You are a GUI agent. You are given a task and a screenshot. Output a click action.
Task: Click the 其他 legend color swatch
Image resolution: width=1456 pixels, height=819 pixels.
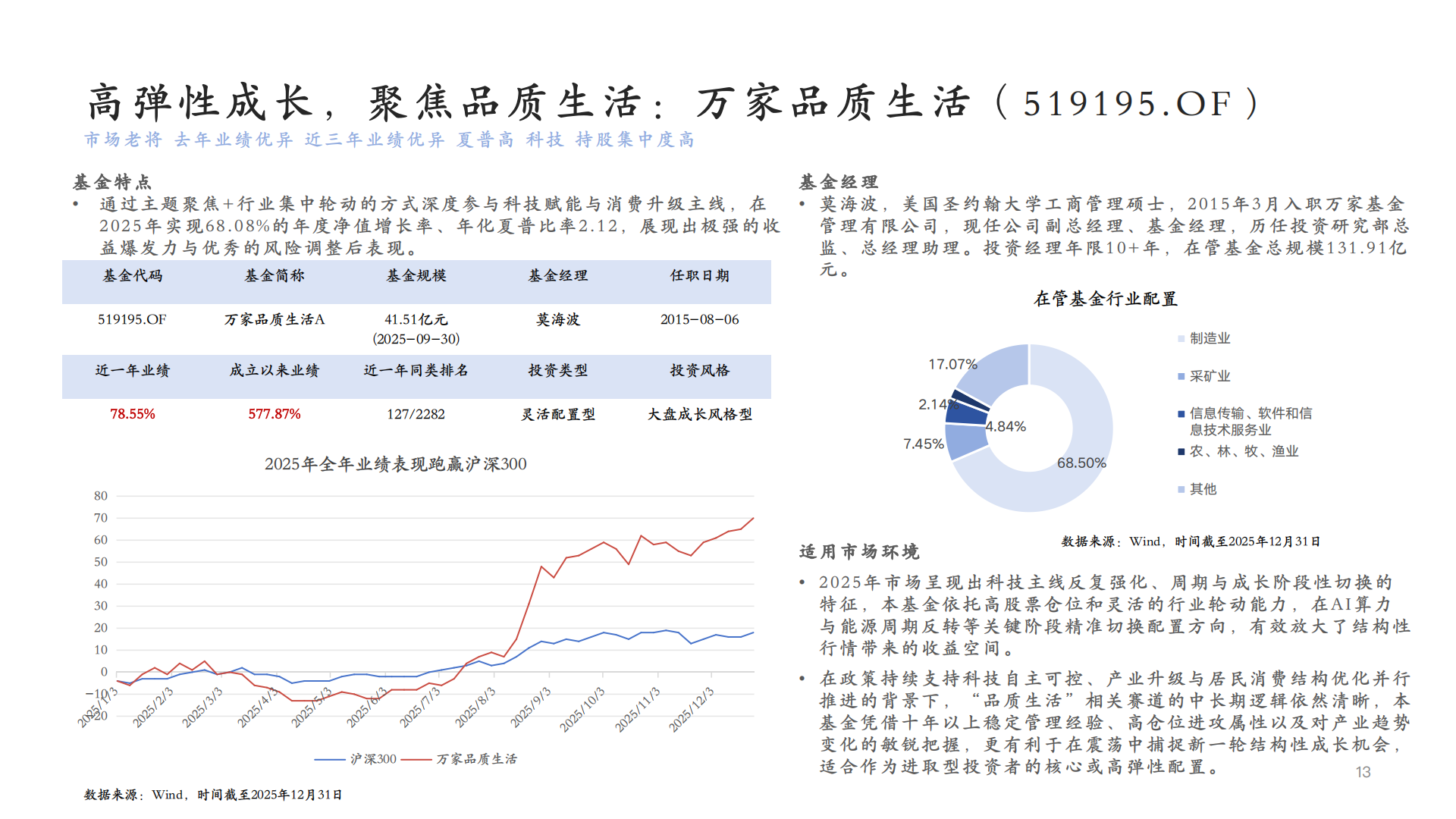(x=1181, y=490)
